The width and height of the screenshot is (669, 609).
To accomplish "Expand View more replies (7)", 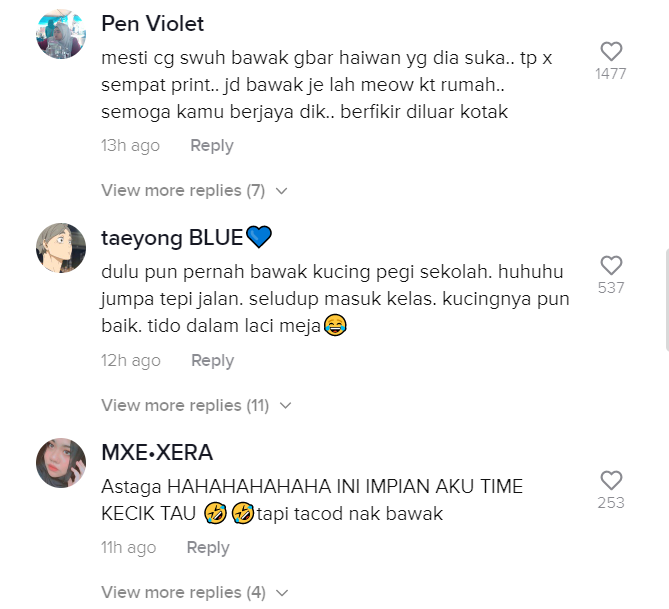I will 194,190.
